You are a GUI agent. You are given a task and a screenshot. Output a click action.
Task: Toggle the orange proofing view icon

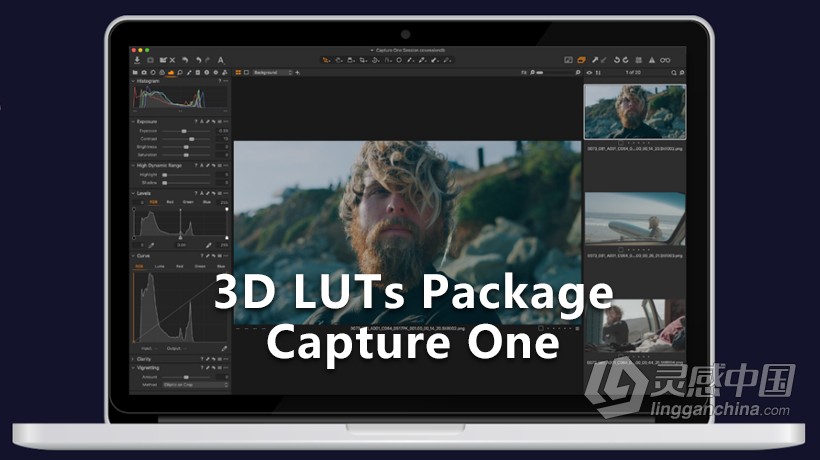[581, 60]
